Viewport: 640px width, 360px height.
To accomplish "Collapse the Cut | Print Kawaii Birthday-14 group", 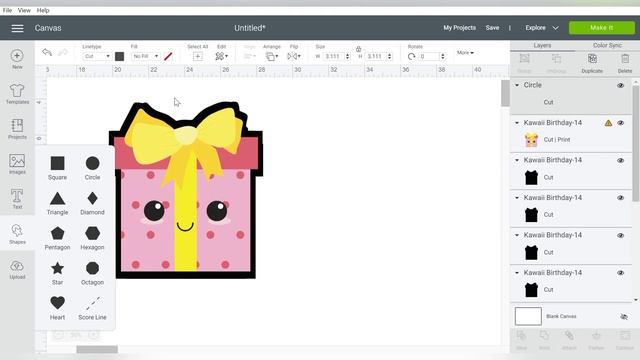I will (517, 123).
